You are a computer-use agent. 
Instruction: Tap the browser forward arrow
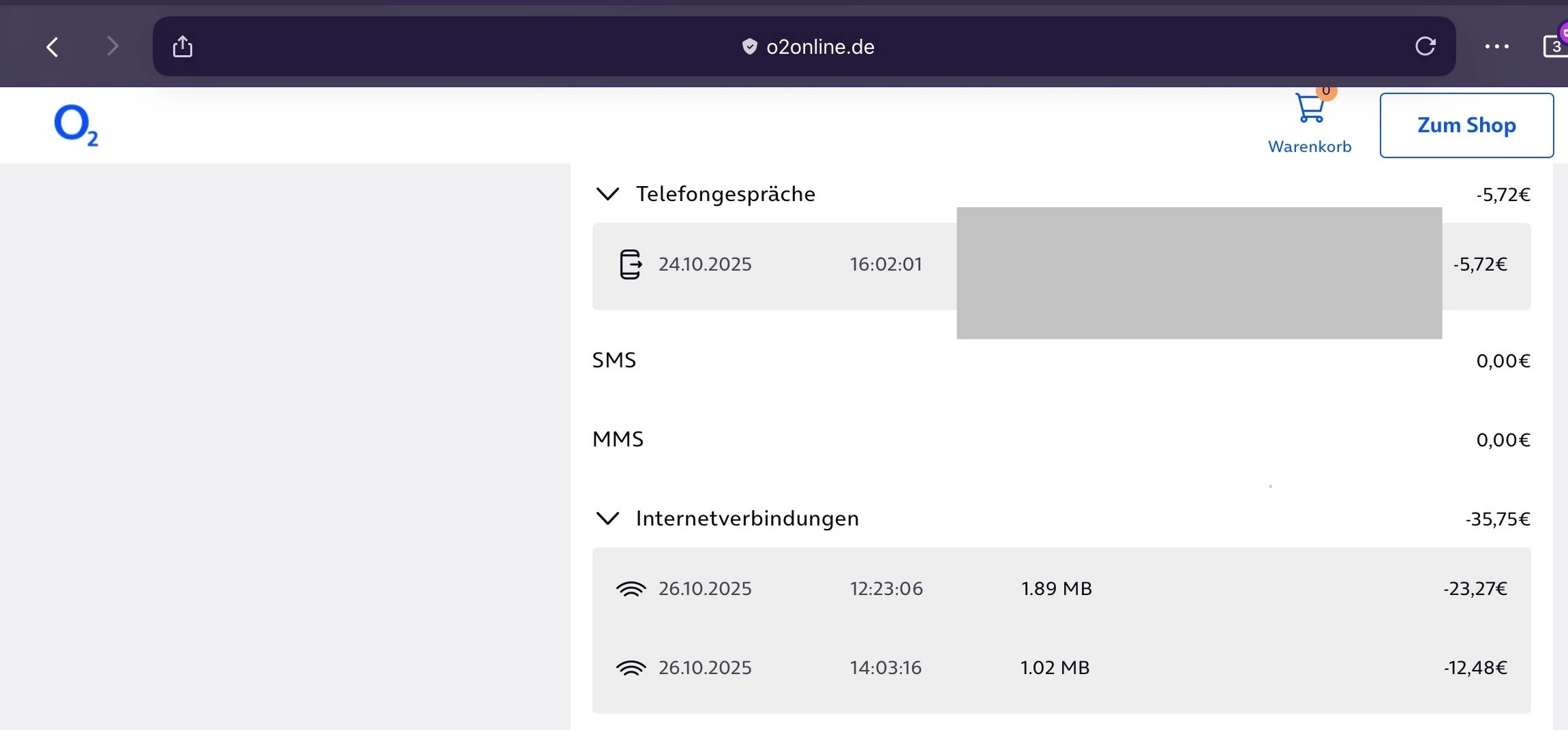click(x=112, y=47)
